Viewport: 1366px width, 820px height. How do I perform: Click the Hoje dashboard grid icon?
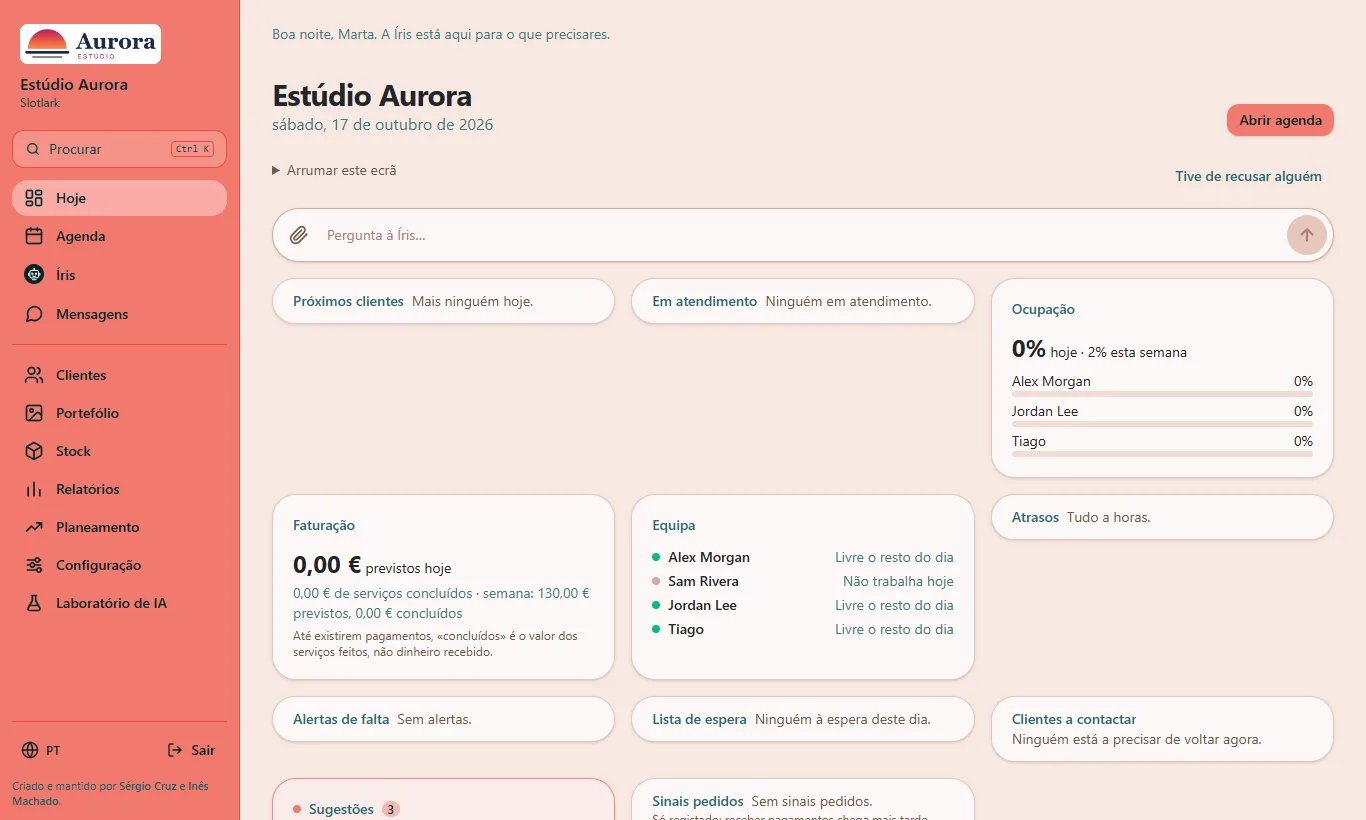coord(34,198)
